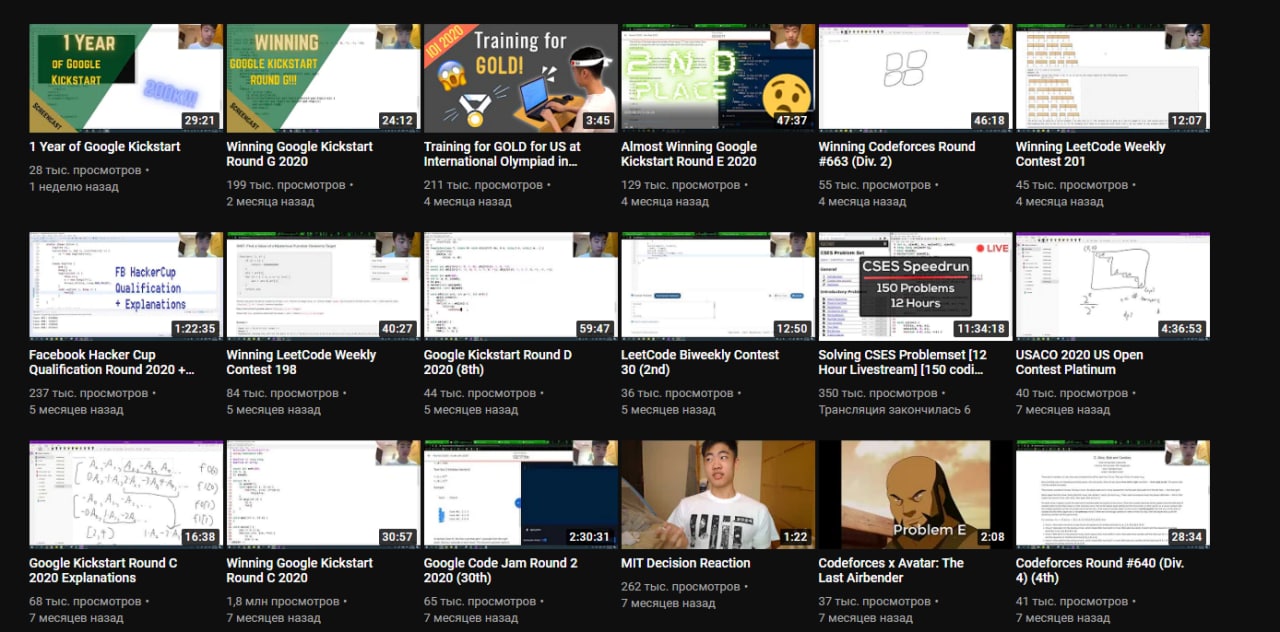Viewport: 1280px width, 632px height.
Task: Click the '199 тыс. просмотров' view count
Action: coord(286,185)
